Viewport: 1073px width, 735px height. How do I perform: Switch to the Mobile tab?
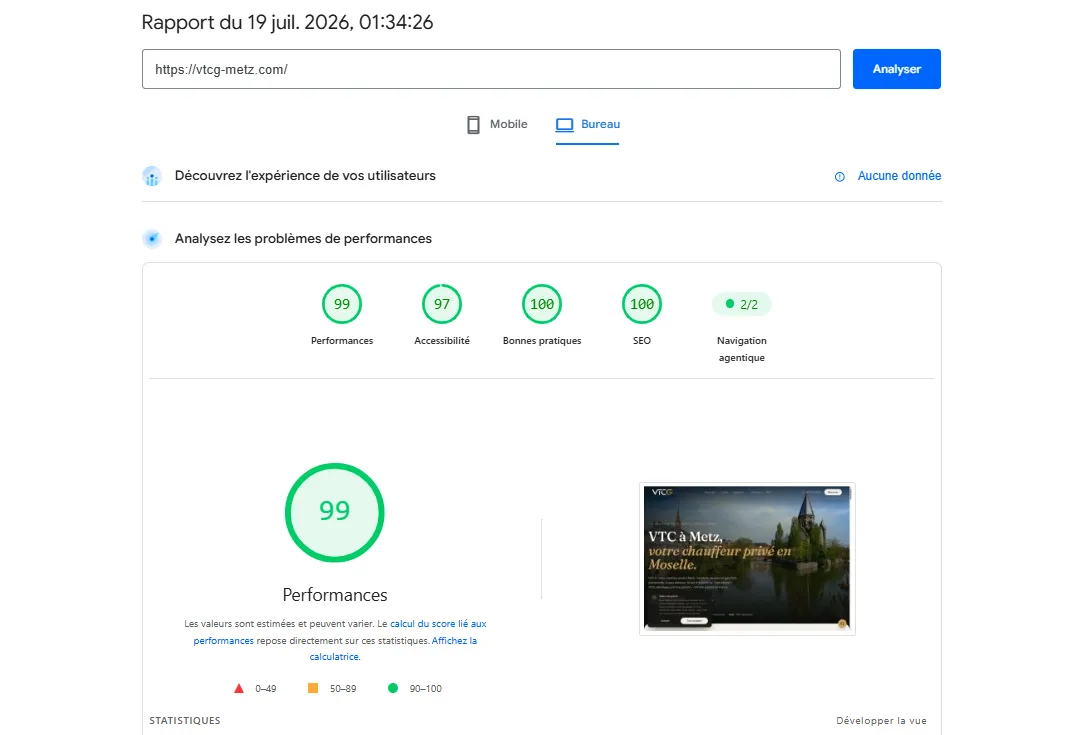pos(497,125)
